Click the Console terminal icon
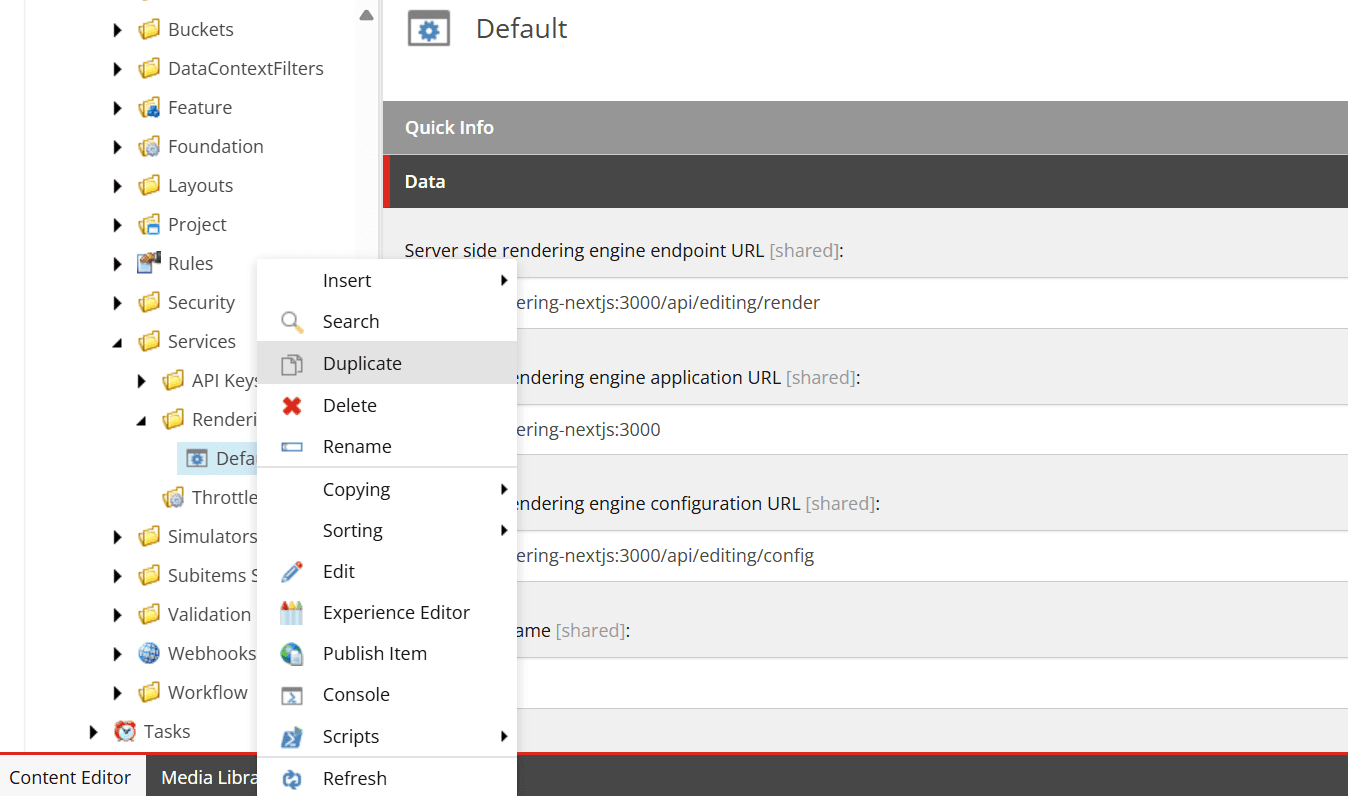 [x=291, y=695]
